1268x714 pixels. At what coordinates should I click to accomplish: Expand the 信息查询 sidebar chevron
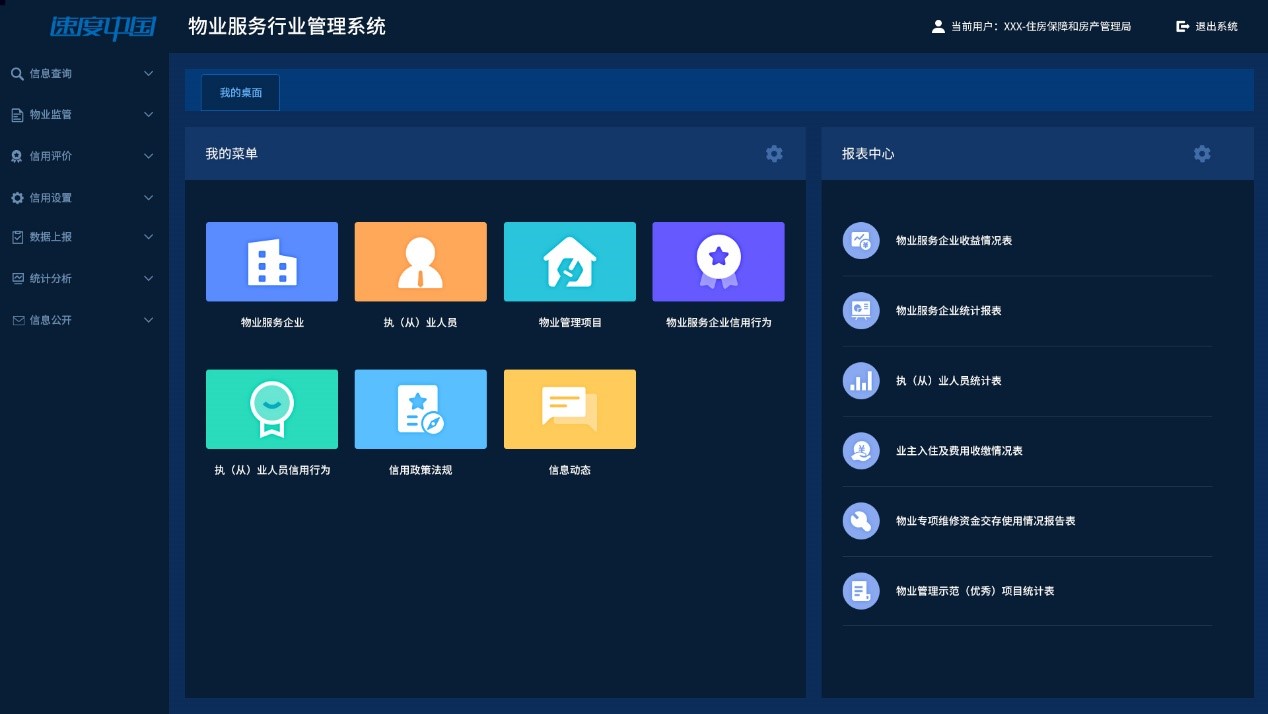(x=149, y=74)
